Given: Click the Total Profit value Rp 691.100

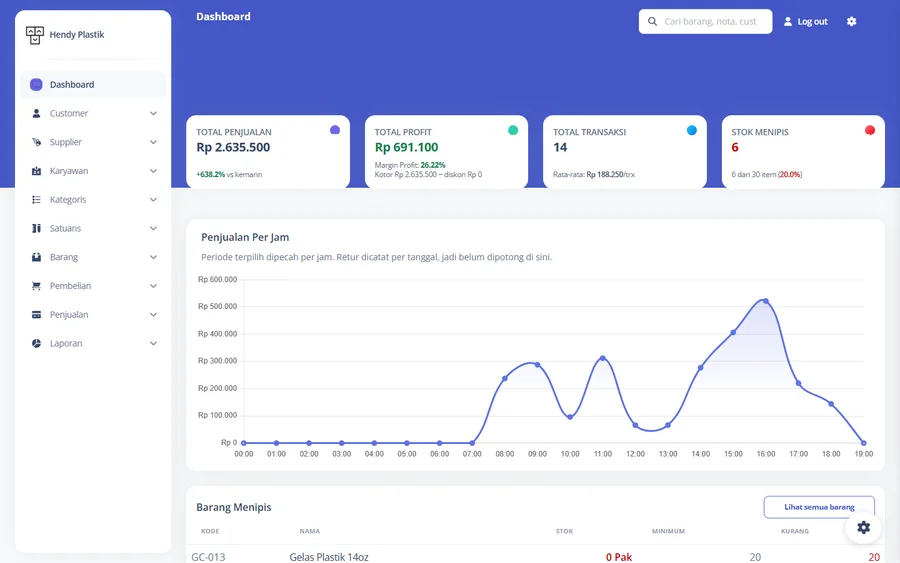Looking at the screenshot, I should tap(406, 147).
